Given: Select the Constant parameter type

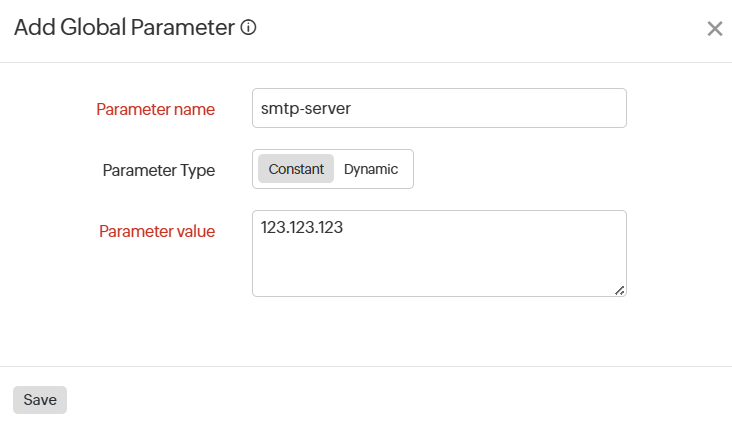Looking at the screenshot, I should (296, 169).
